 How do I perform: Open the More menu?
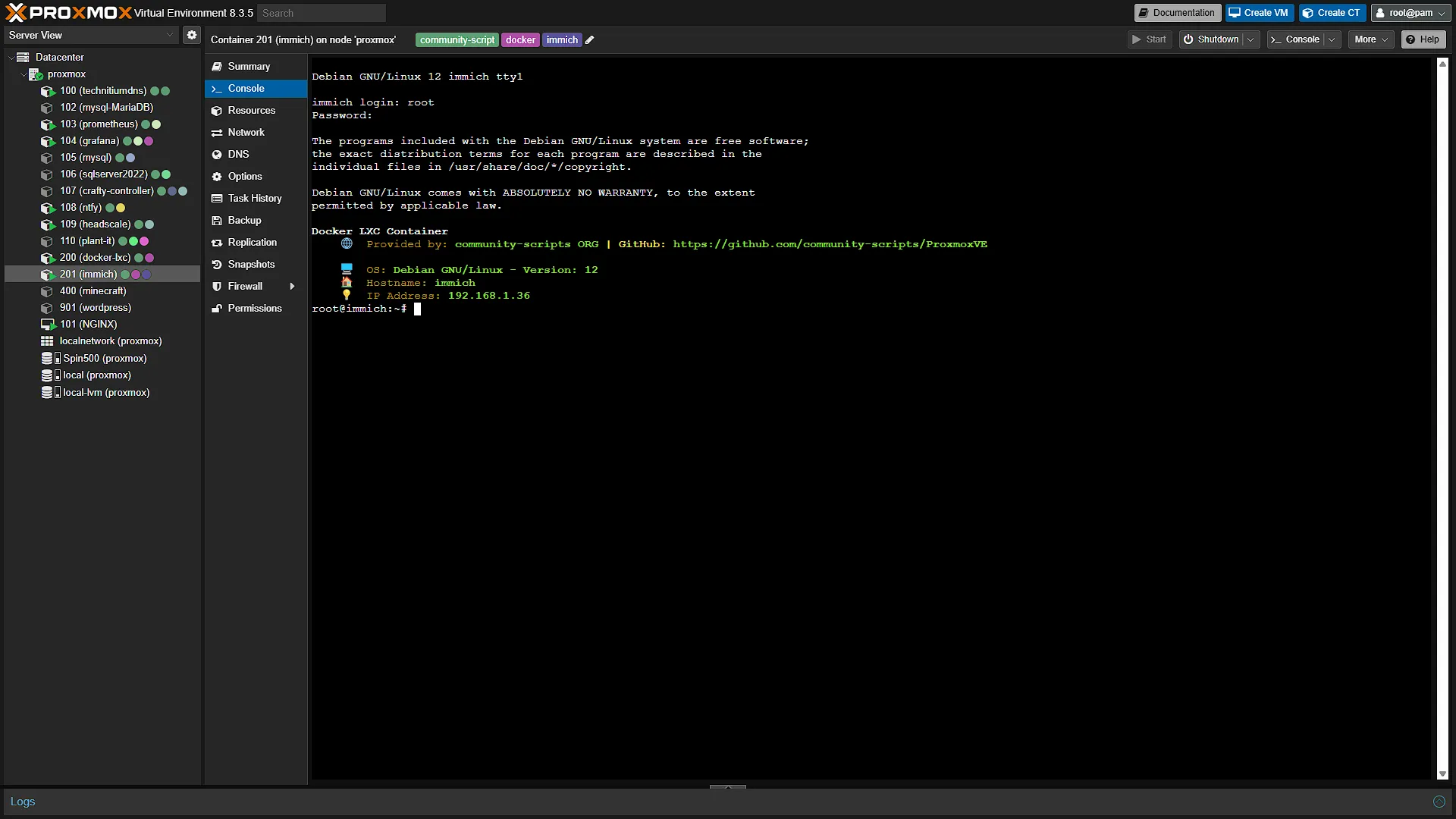click(x=1371, y=39)
